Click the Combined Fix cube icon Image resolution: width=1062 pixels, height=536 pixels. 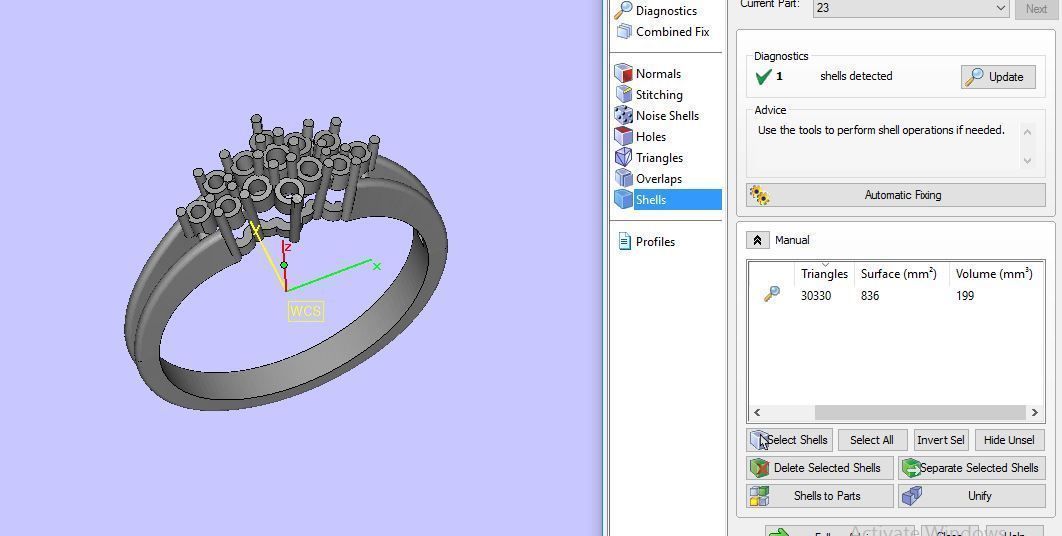coord(624,32)
